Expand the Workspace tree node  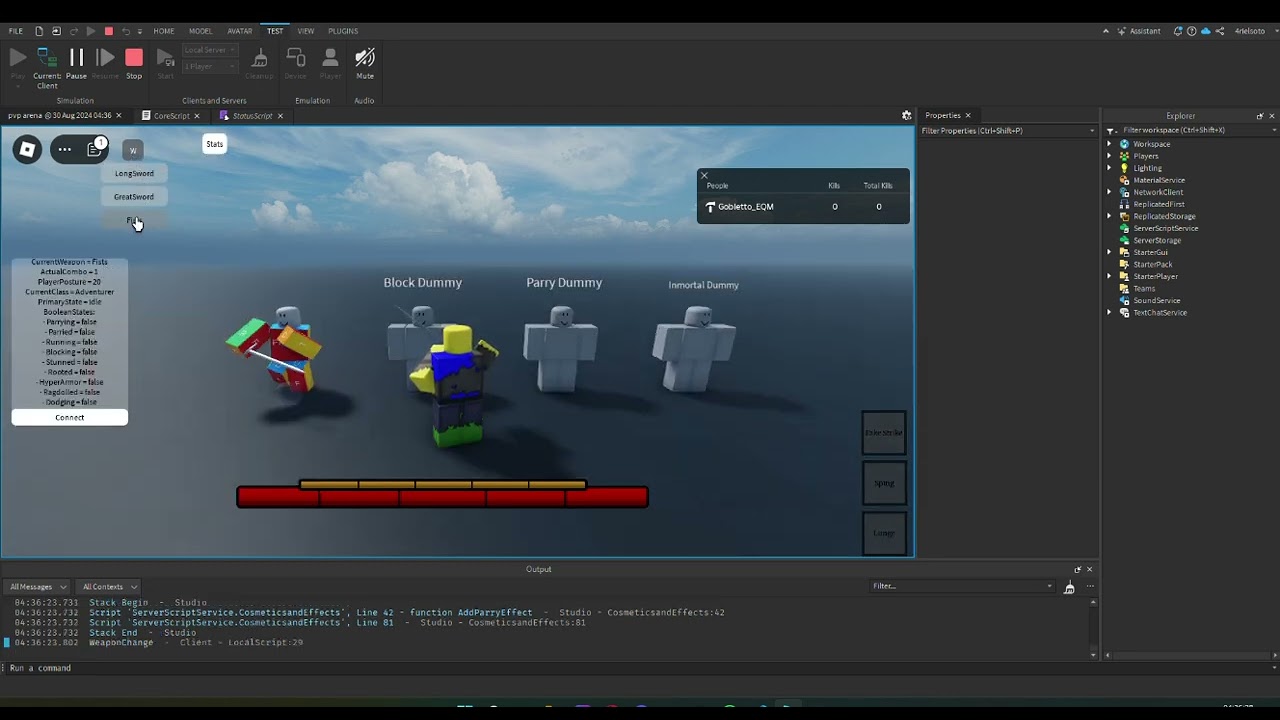pos(1109,144)
